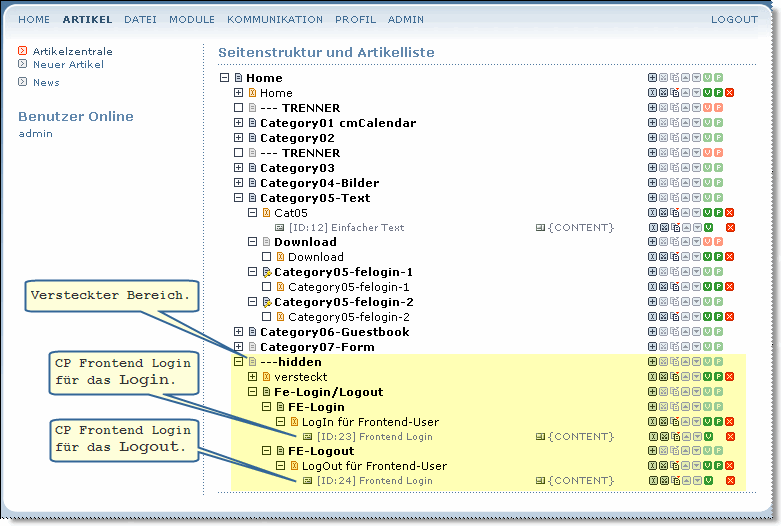Toggle visibility V of first TRENNER row
This screenshot has width=781, height=526.
coord(708,108)
